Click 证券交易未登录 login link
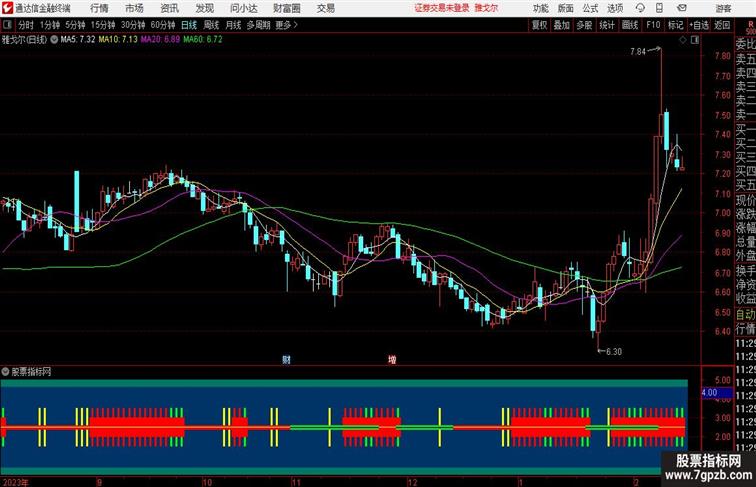Viewport: 756px width, 487px height. point(442,8)
